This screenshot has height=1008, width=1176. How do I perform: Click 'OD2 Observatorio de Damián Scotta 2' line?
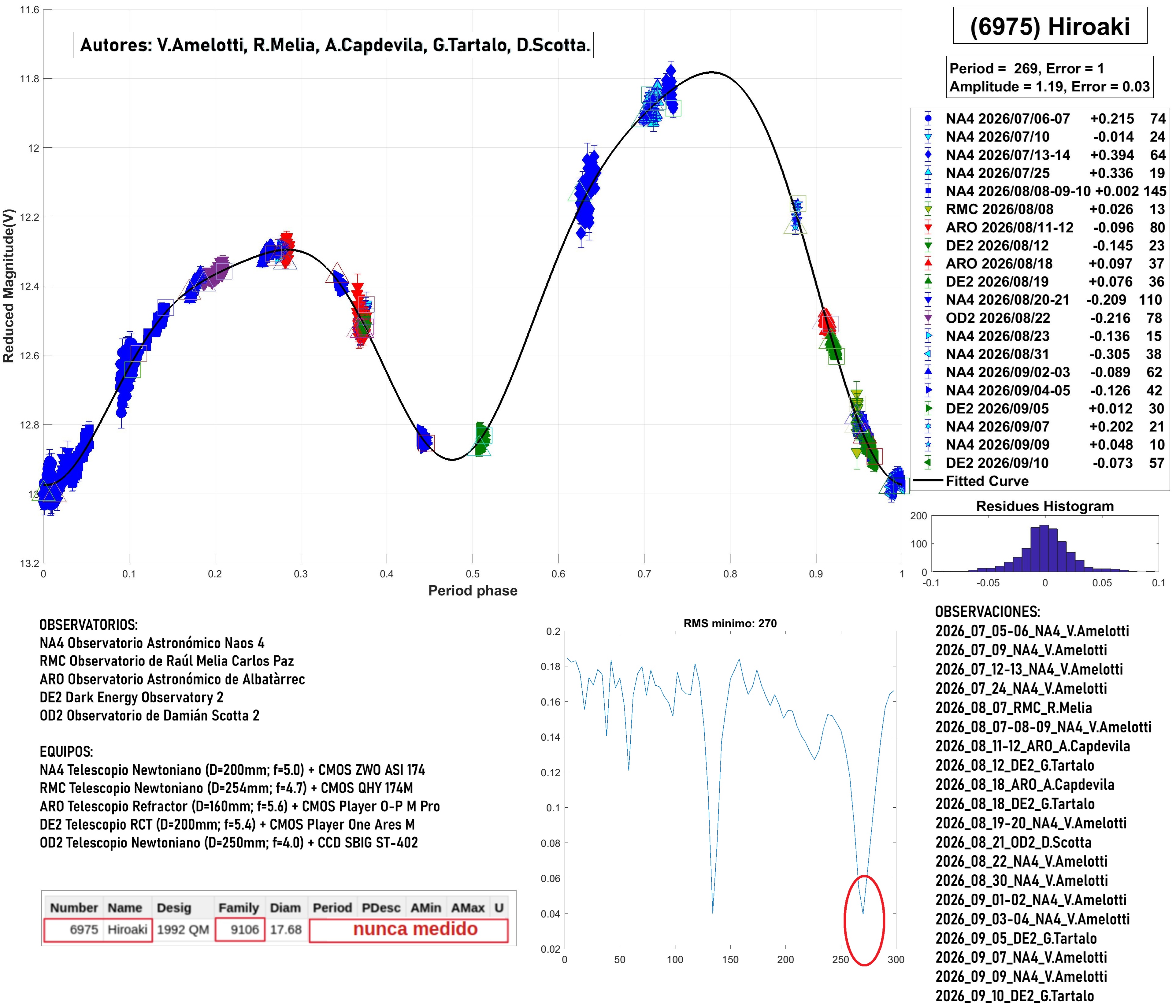149,715
